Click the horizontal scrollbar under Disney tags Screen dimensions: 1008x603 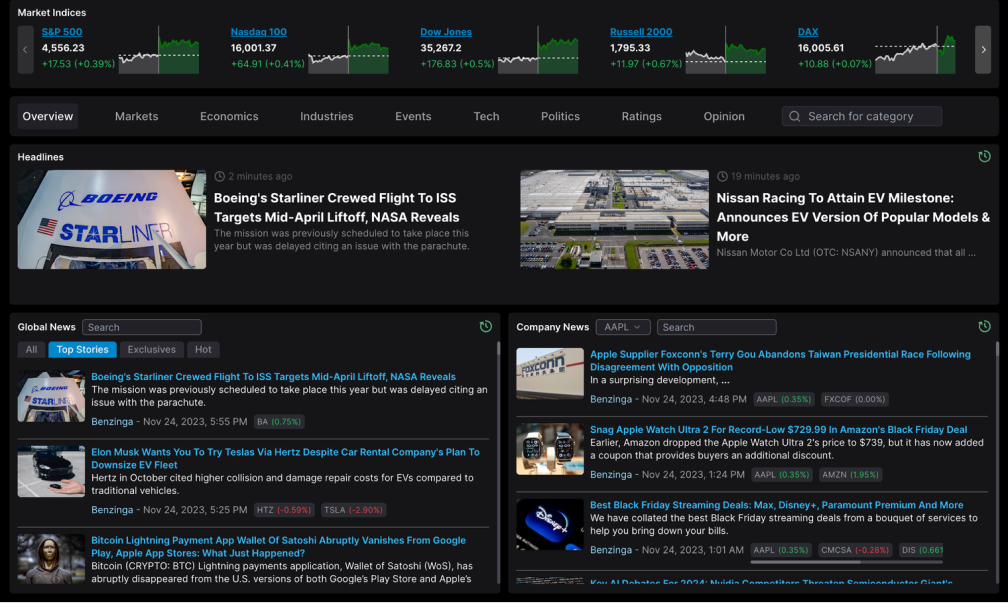click(x=806, y=562)
